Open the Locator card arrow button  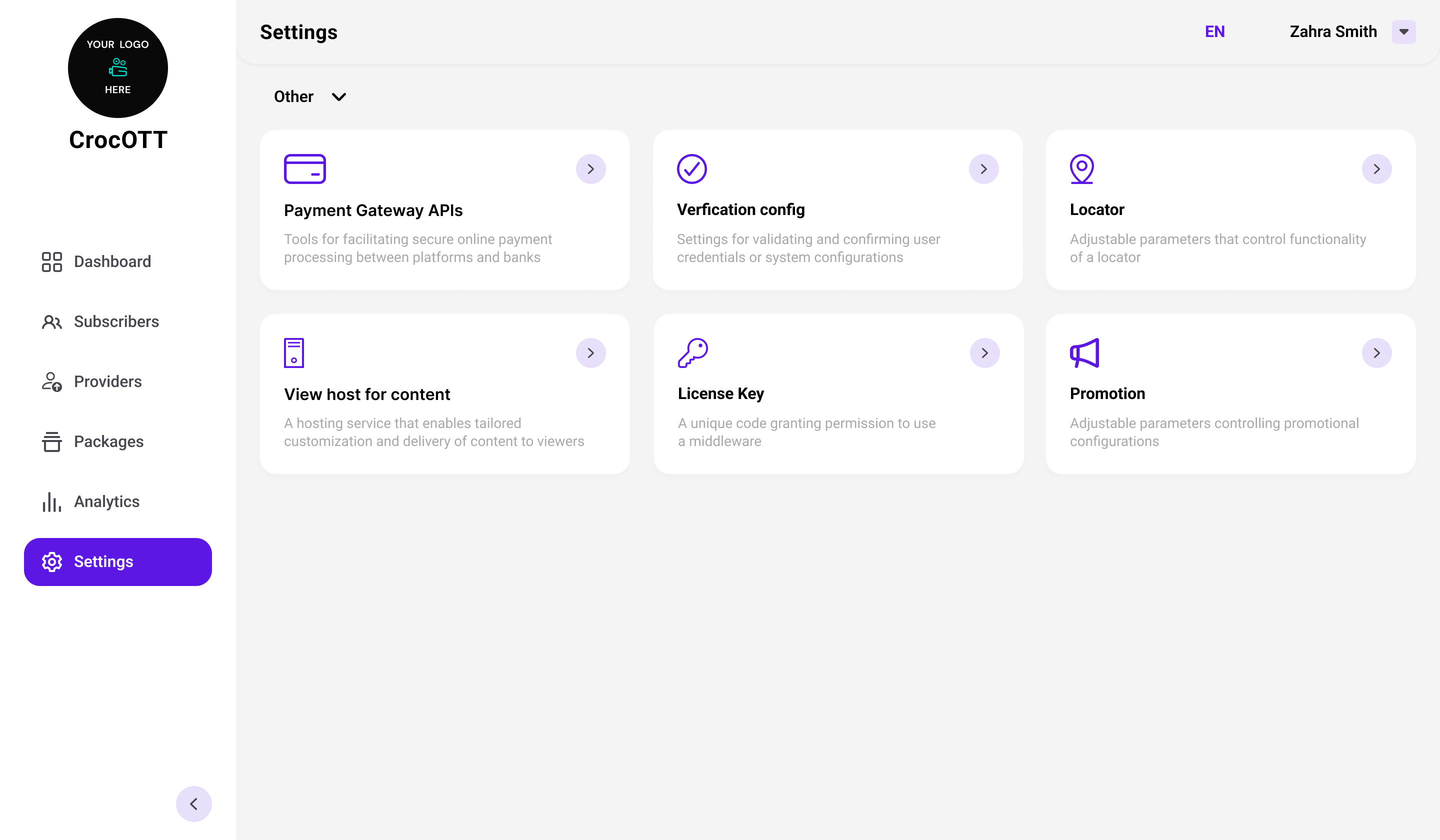click(1376, 169)
